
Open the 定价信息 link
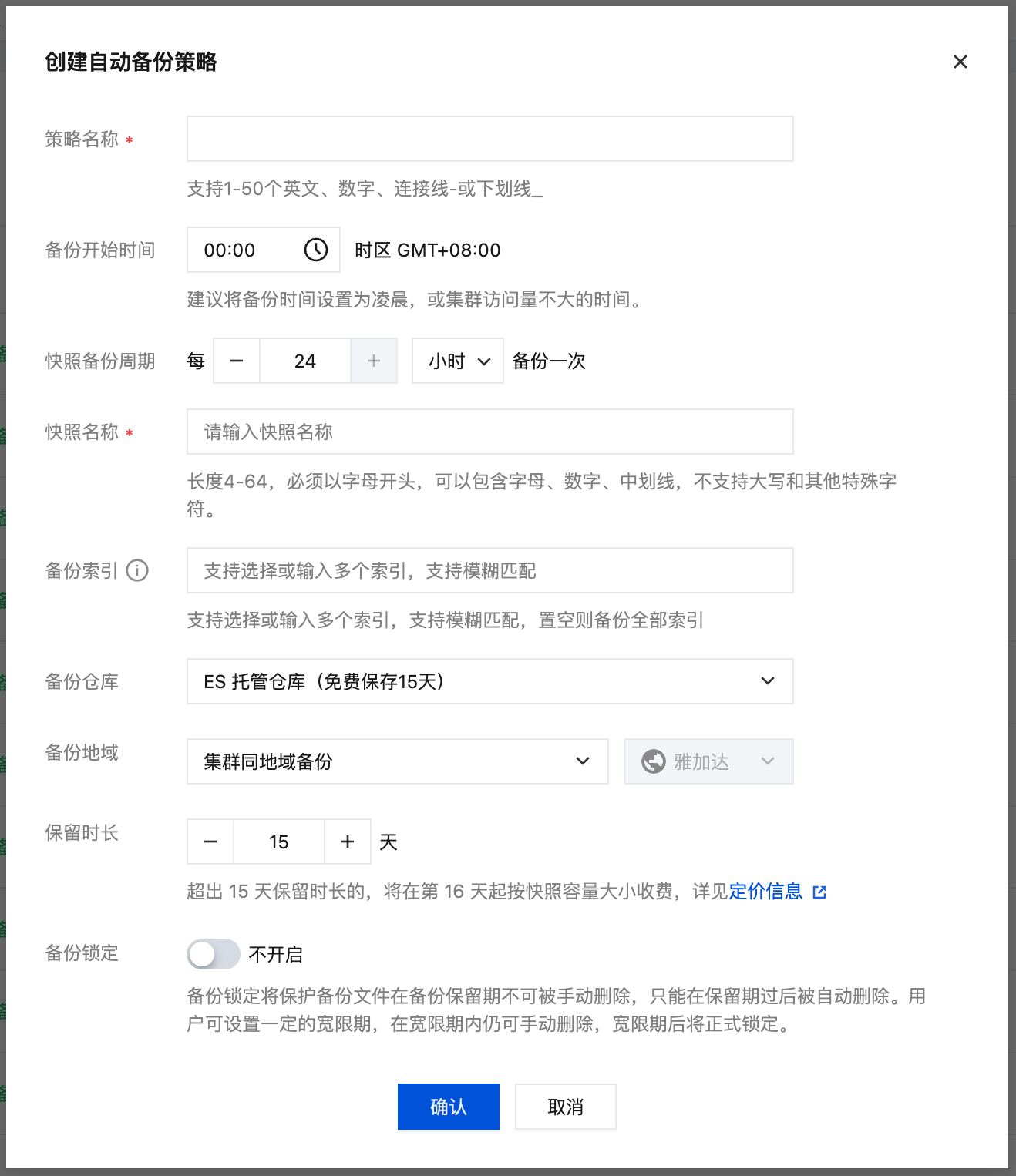click(765, 892)
